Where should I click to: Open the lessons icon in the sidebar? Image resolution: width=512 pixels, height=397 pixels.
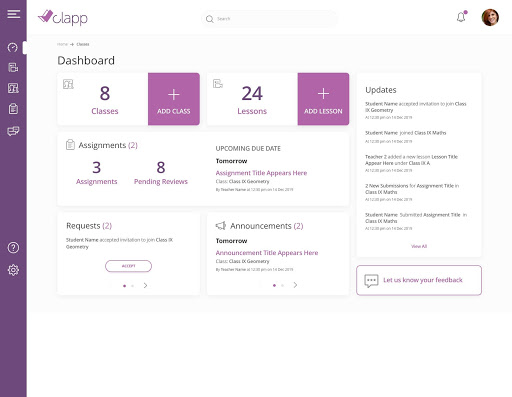coord(13,68)
